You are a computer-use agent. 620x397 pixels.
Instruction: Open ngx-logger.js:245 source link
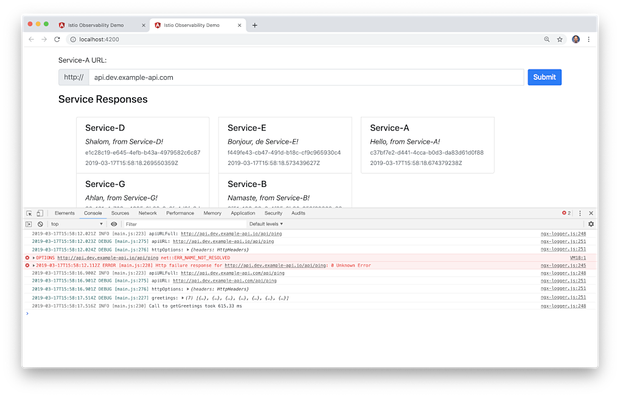pyautogui.click(x=563, y=265)
